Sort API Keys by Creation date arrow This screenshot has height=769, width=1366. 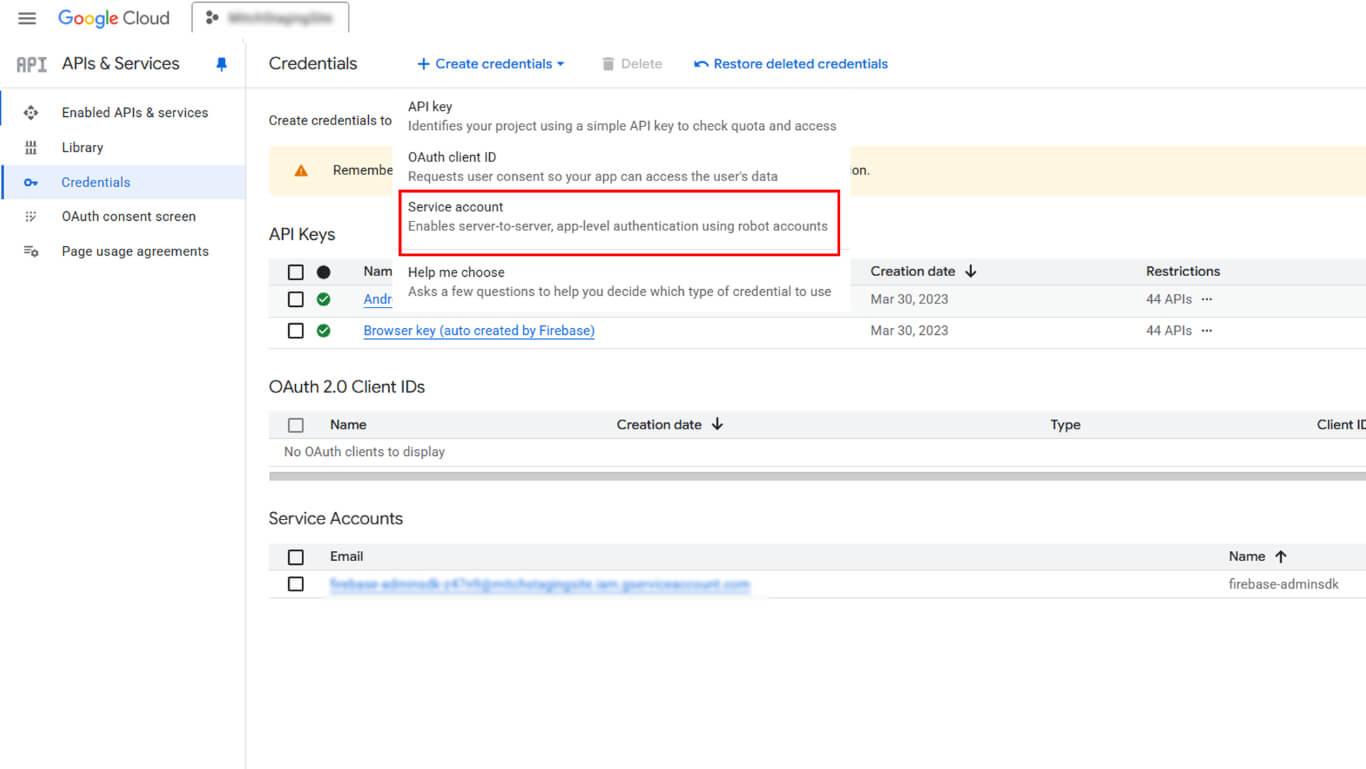click(971, 272)
